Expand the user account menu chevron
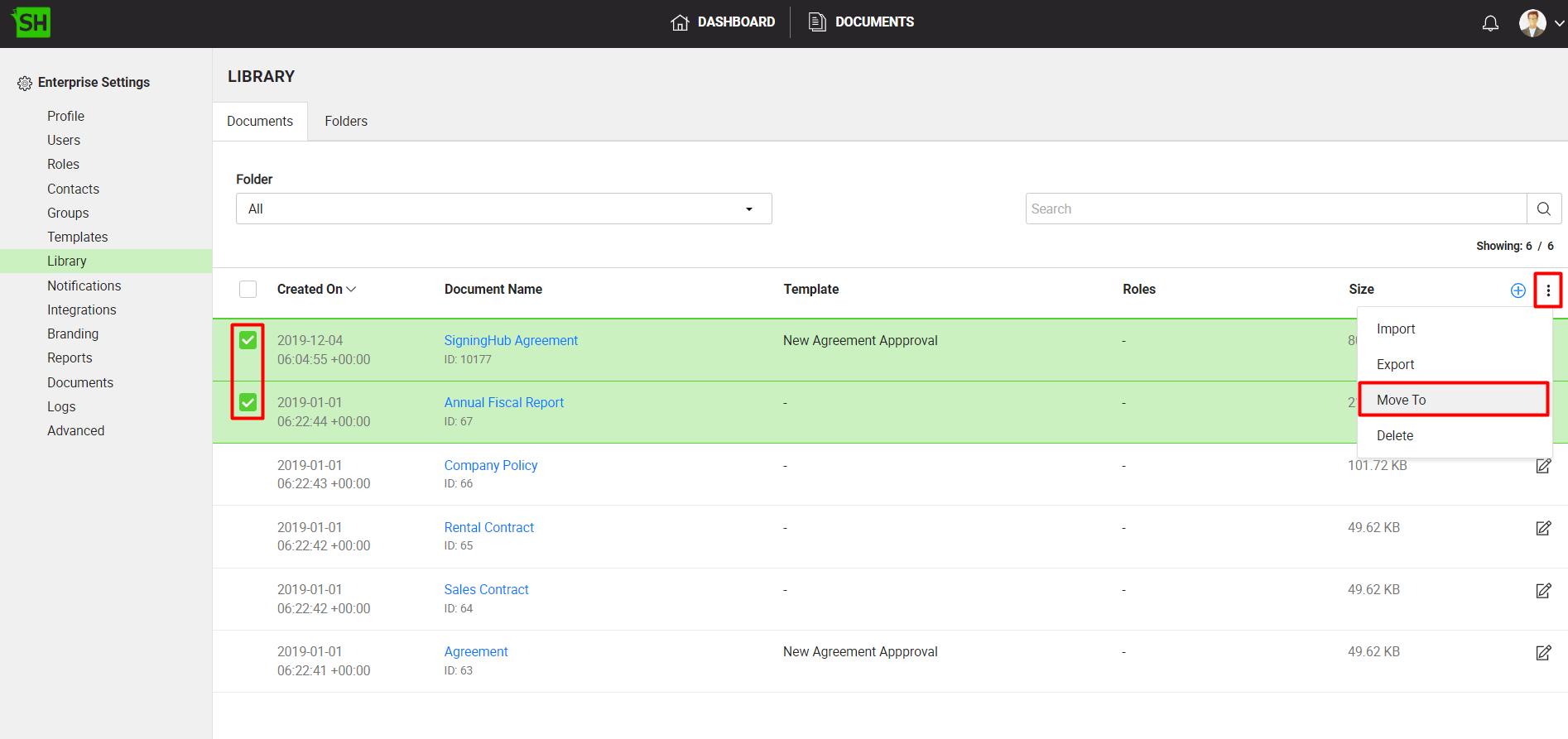The image size is (1568, 739). tap(1559, 23)
